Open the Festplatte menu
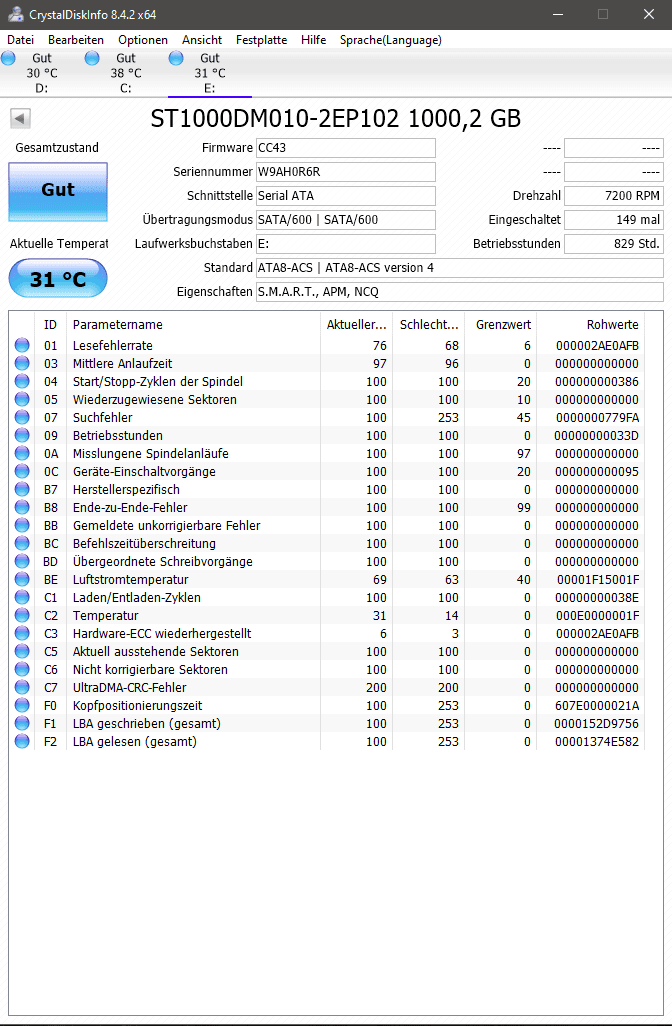The image size is (672, 1026). (262, 40)
